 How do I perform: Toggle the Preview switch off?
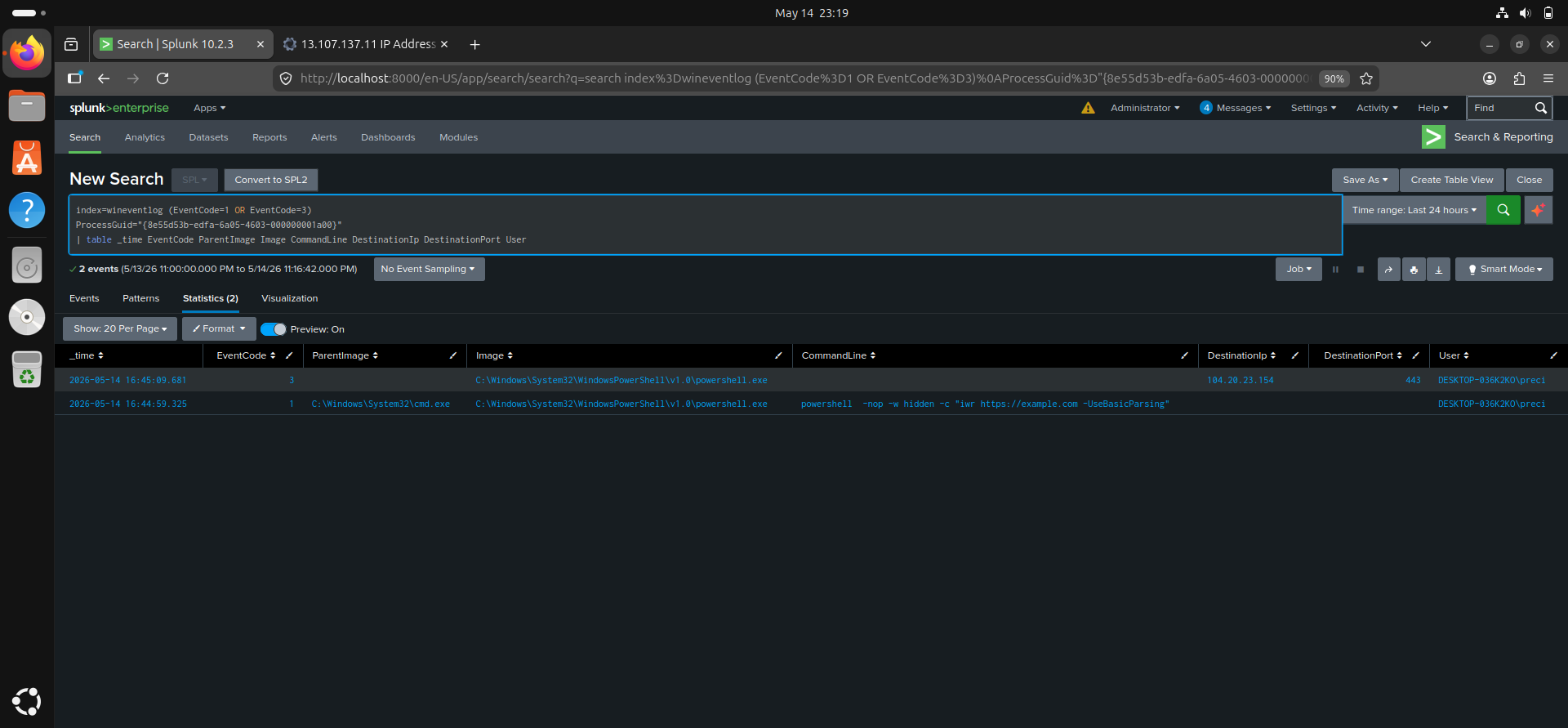(274, 329)
